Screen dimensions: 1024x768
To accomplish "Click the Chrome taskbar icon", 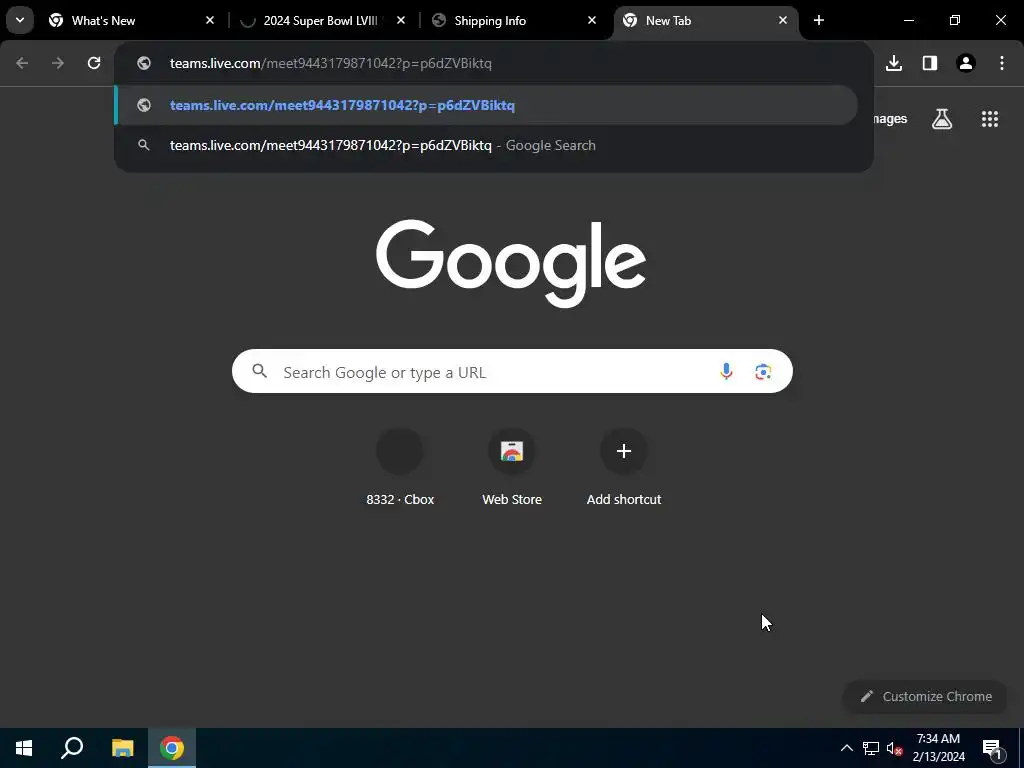I will (x=172, y=748).
